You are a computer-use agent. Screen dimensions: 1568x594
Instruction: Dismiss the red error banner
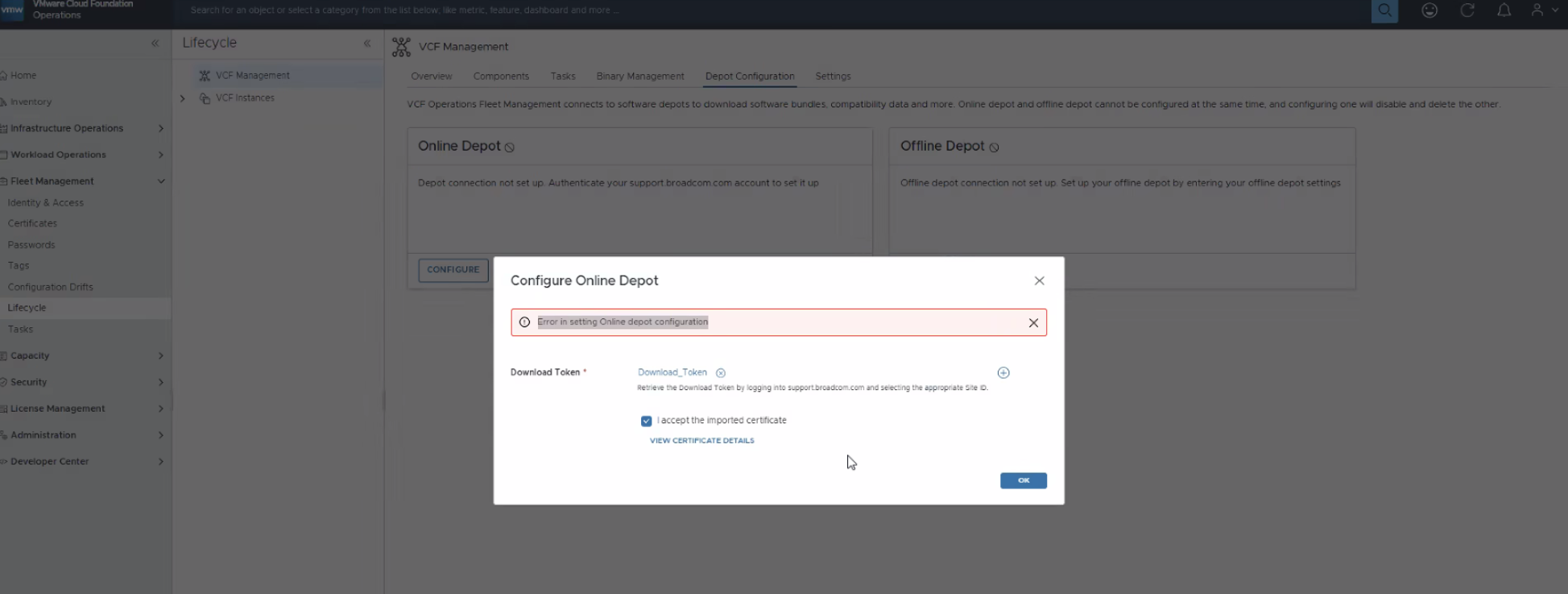[1033, 322]
